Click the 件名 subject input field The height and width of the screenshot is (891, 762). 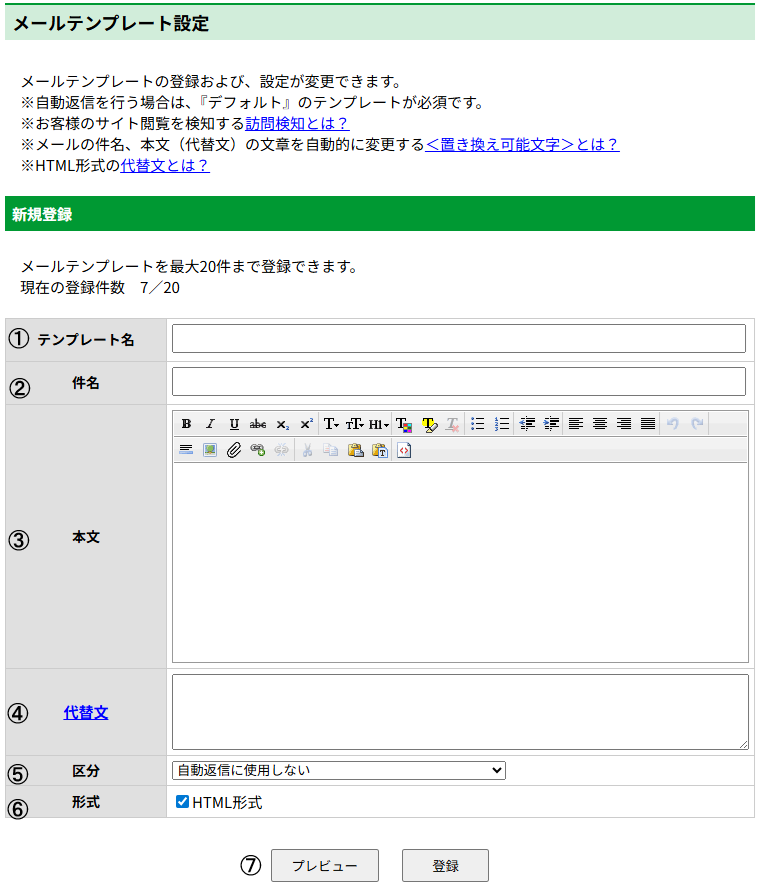tap(459, 382)
